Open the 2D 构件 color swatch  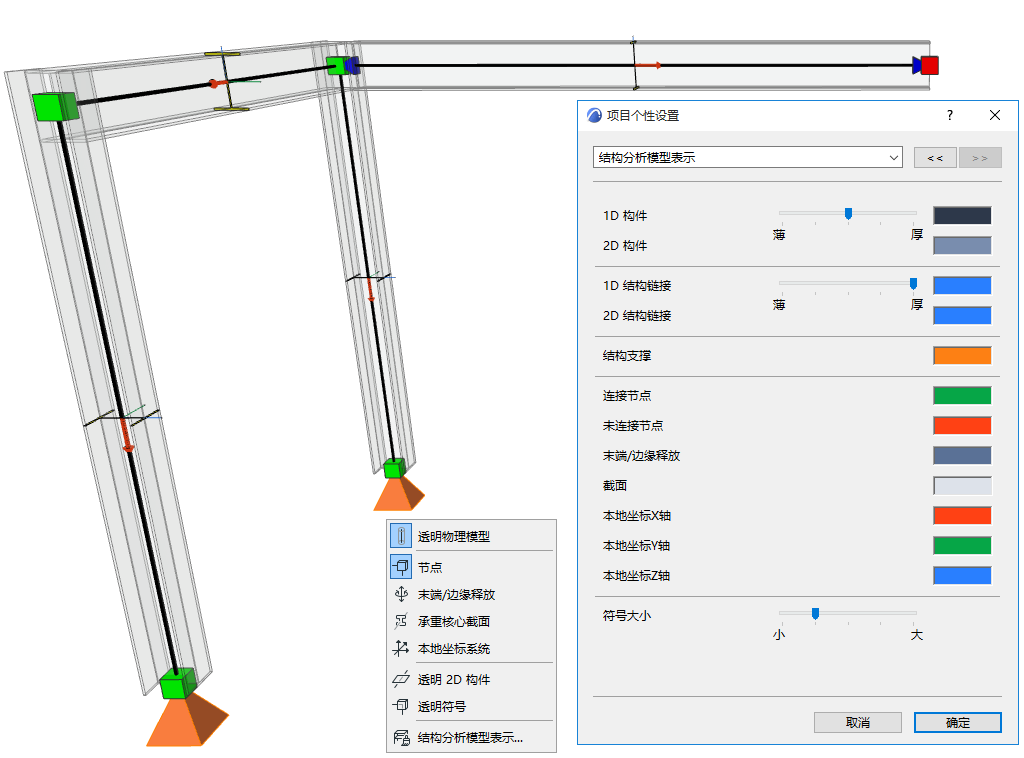[x=962, y=245]
